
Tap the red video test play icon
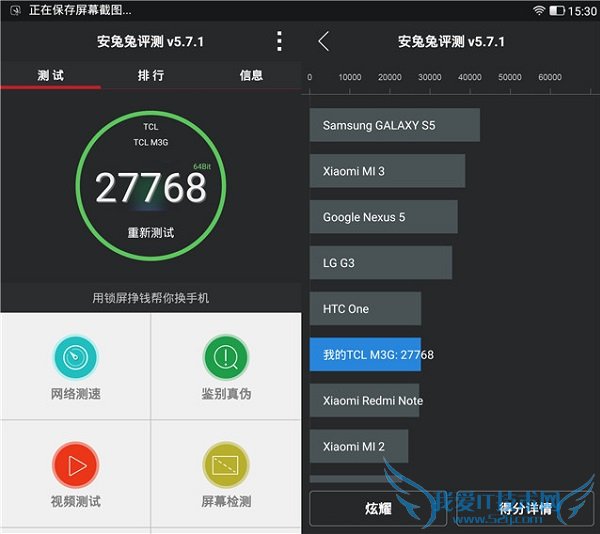(x=76, y=465)
